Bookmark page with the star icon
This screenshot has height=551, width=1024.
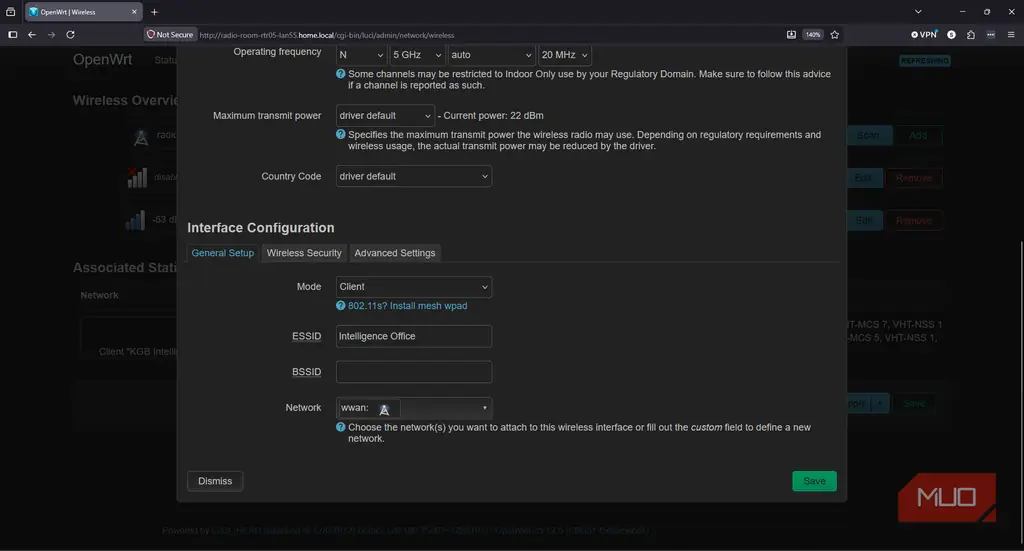tap(835, 35)
